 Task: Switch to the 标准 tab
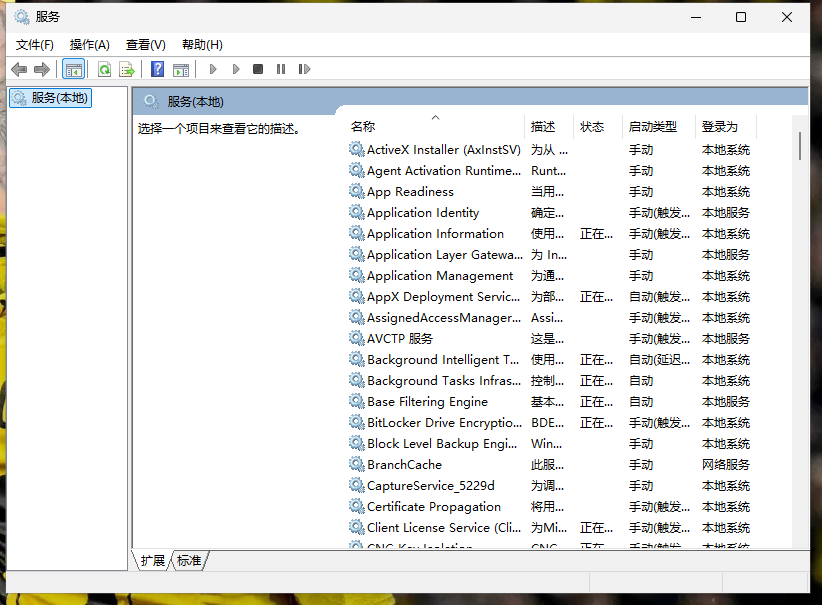pos(189,560)
